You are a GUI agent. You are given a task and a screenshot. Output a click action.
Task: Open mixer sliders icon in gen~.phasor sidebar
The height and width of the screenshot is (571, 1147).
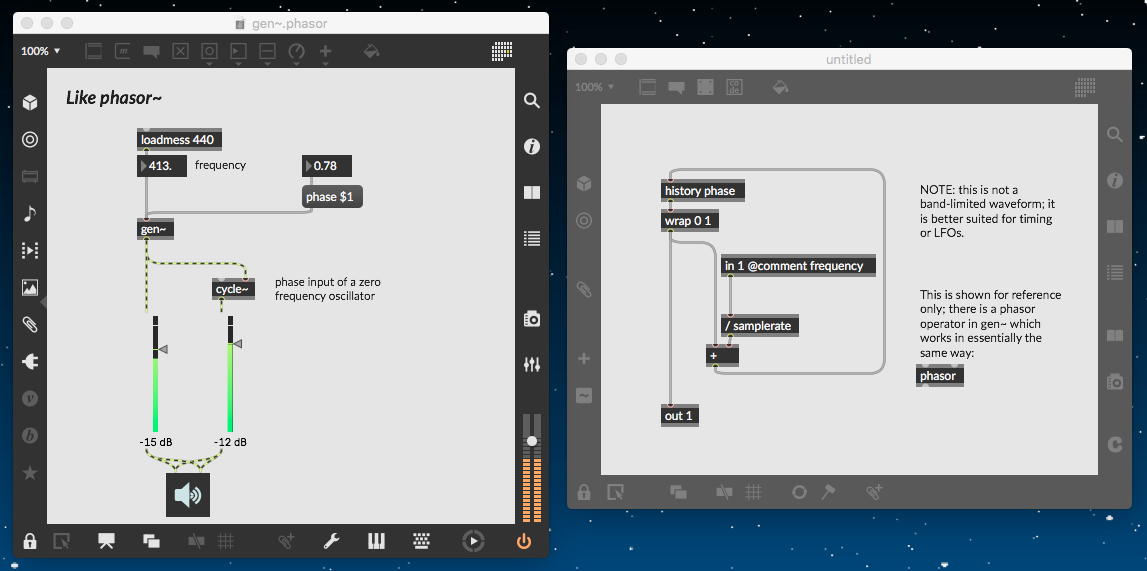(x=532, y=364)
